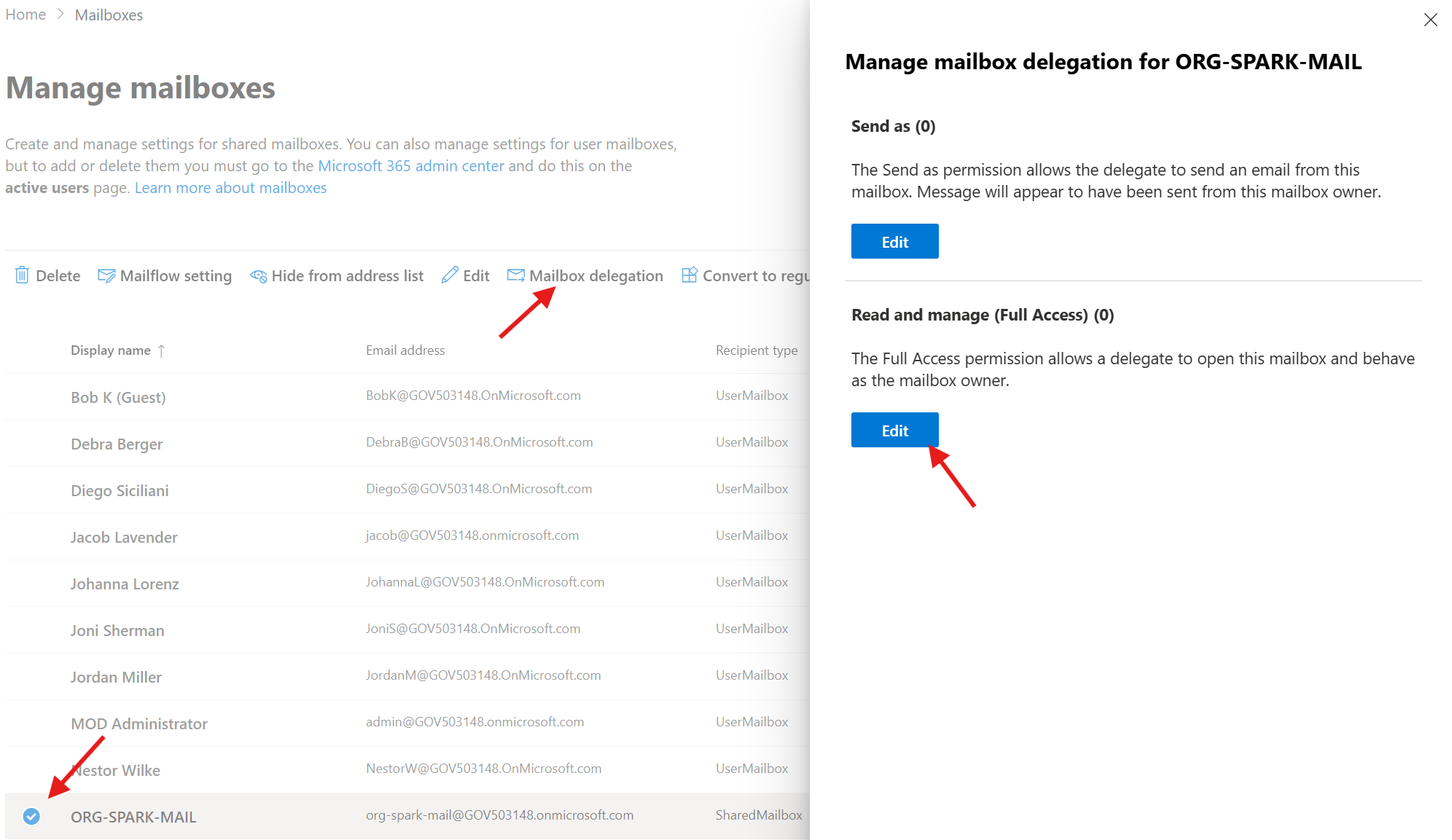This screenshot has width=1452, height=840.
Task: Close the mailbox delegation panel
Action: 1430,20
